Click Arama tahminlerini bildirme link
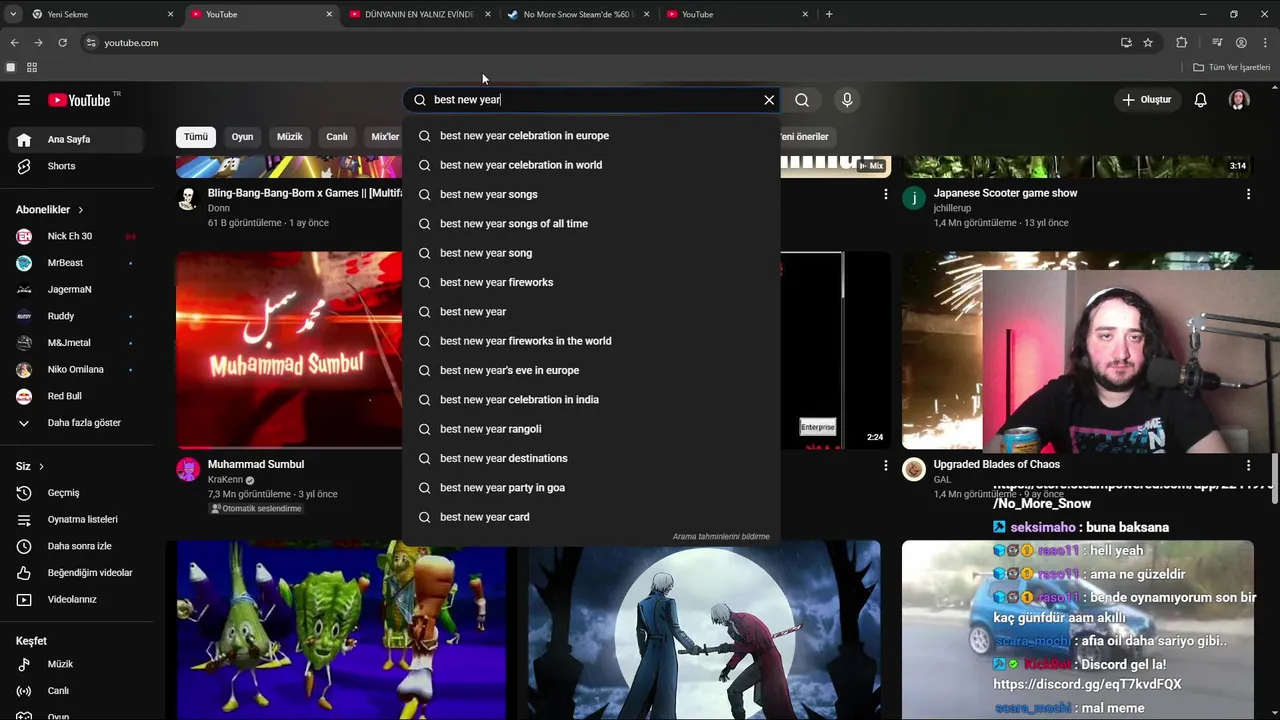 click(x=721, y=536)
